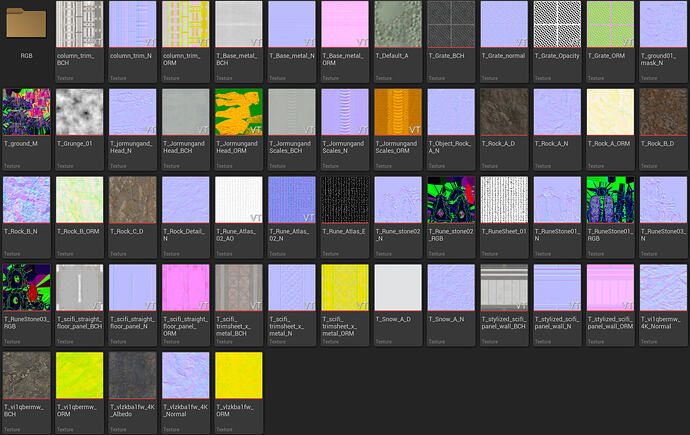This screenshot has height=435, width=690.
Task: Click the T_Rune_Atlas_E texture
Action: (345, 201)
